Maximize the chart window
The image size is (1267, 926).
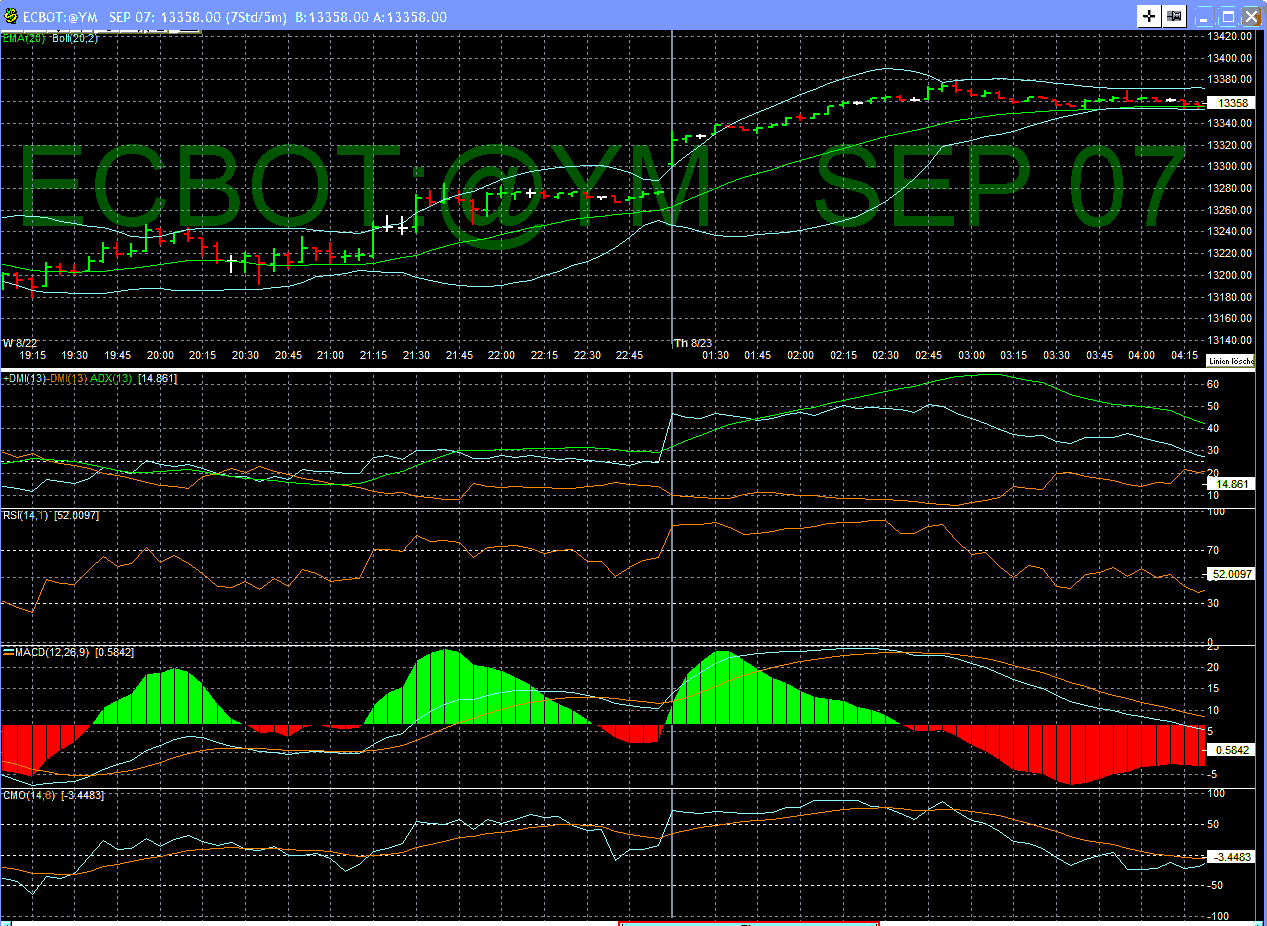click(x=1229, y=16)
